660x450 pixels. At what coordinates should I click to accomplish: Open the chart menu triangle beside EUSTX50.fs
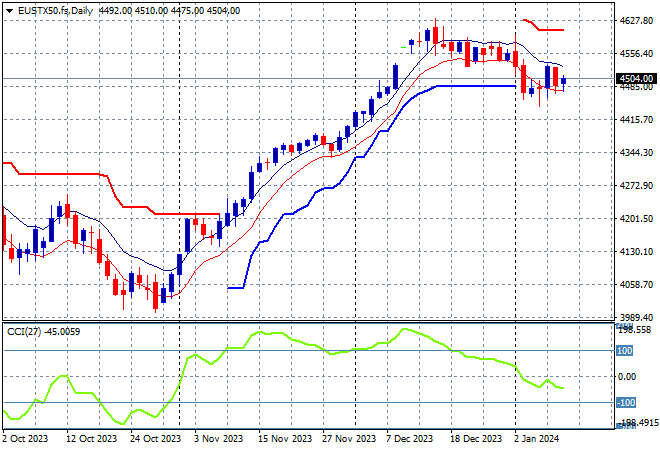coord(7,11)
